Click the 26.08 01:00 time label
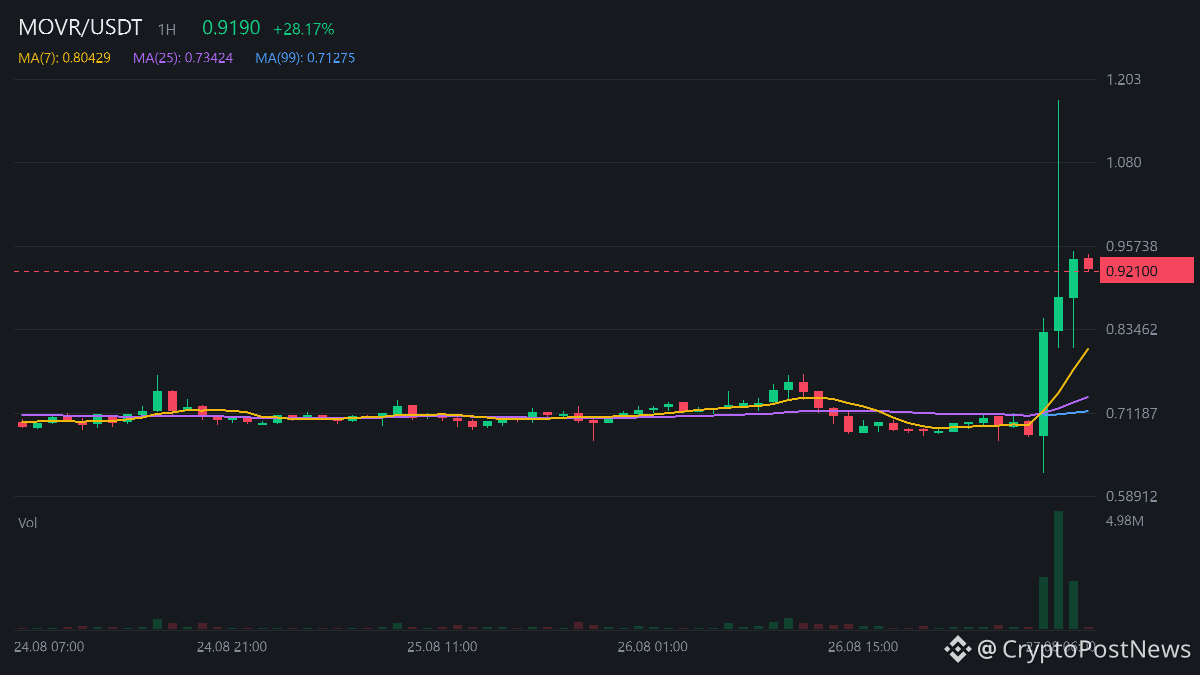 (x=652, y=647)
